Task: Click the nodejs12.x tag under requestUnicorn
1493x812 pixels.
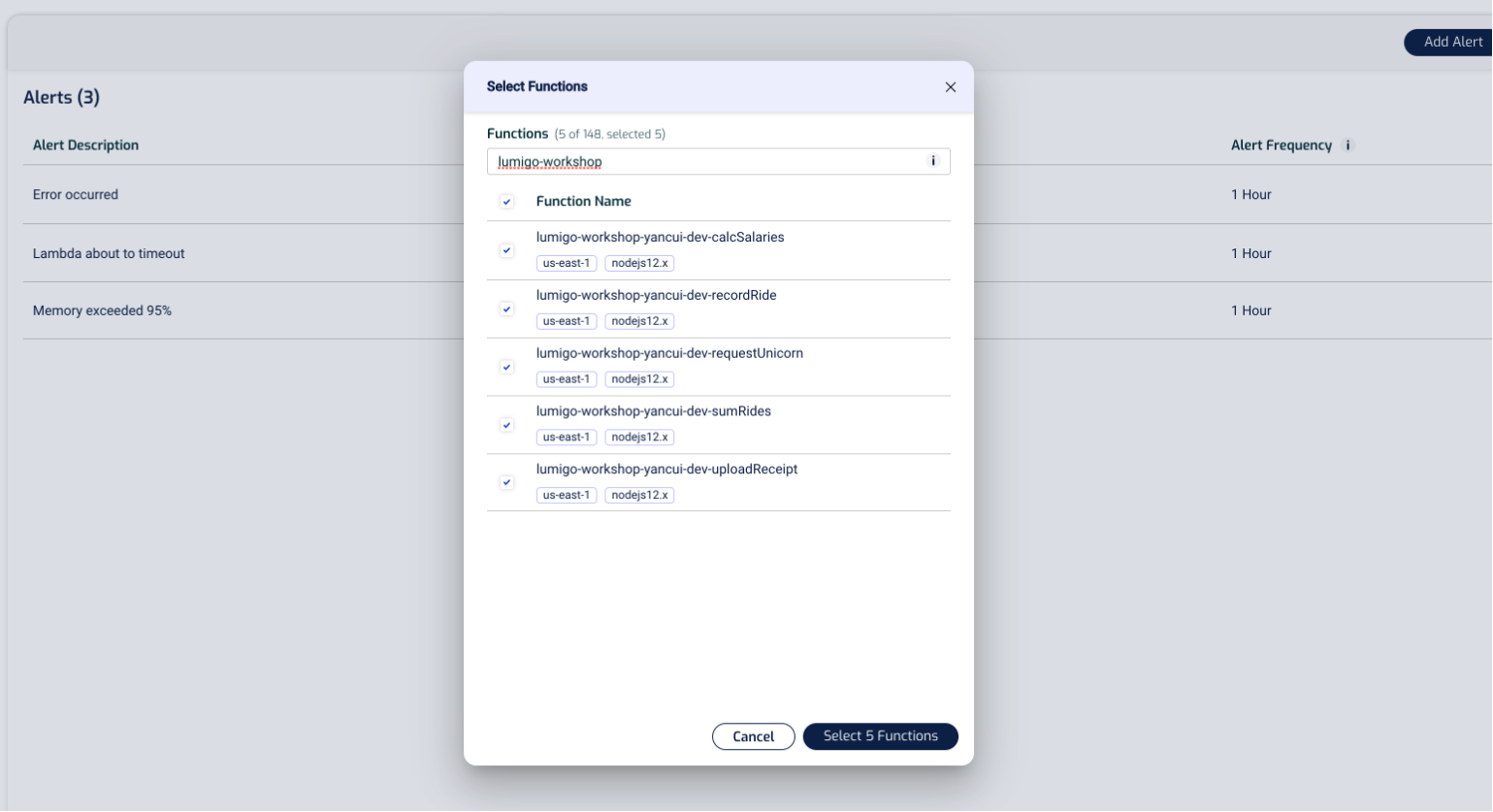Action: coord(640,379)
